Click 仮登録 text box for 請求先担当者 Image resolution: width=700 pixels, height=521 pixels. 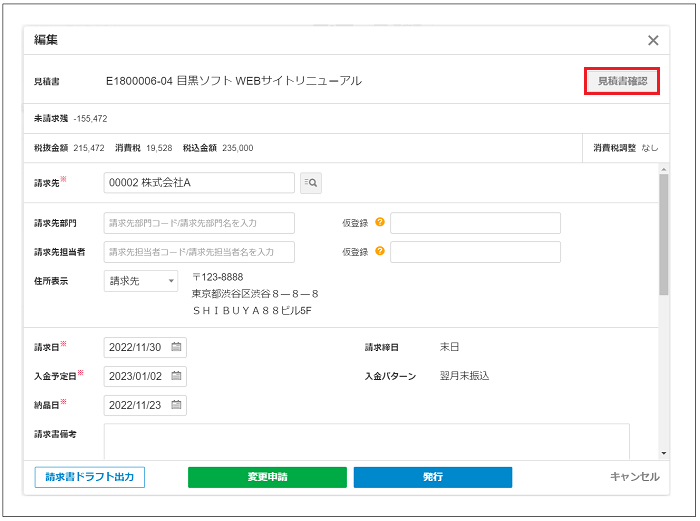point(475,252)
